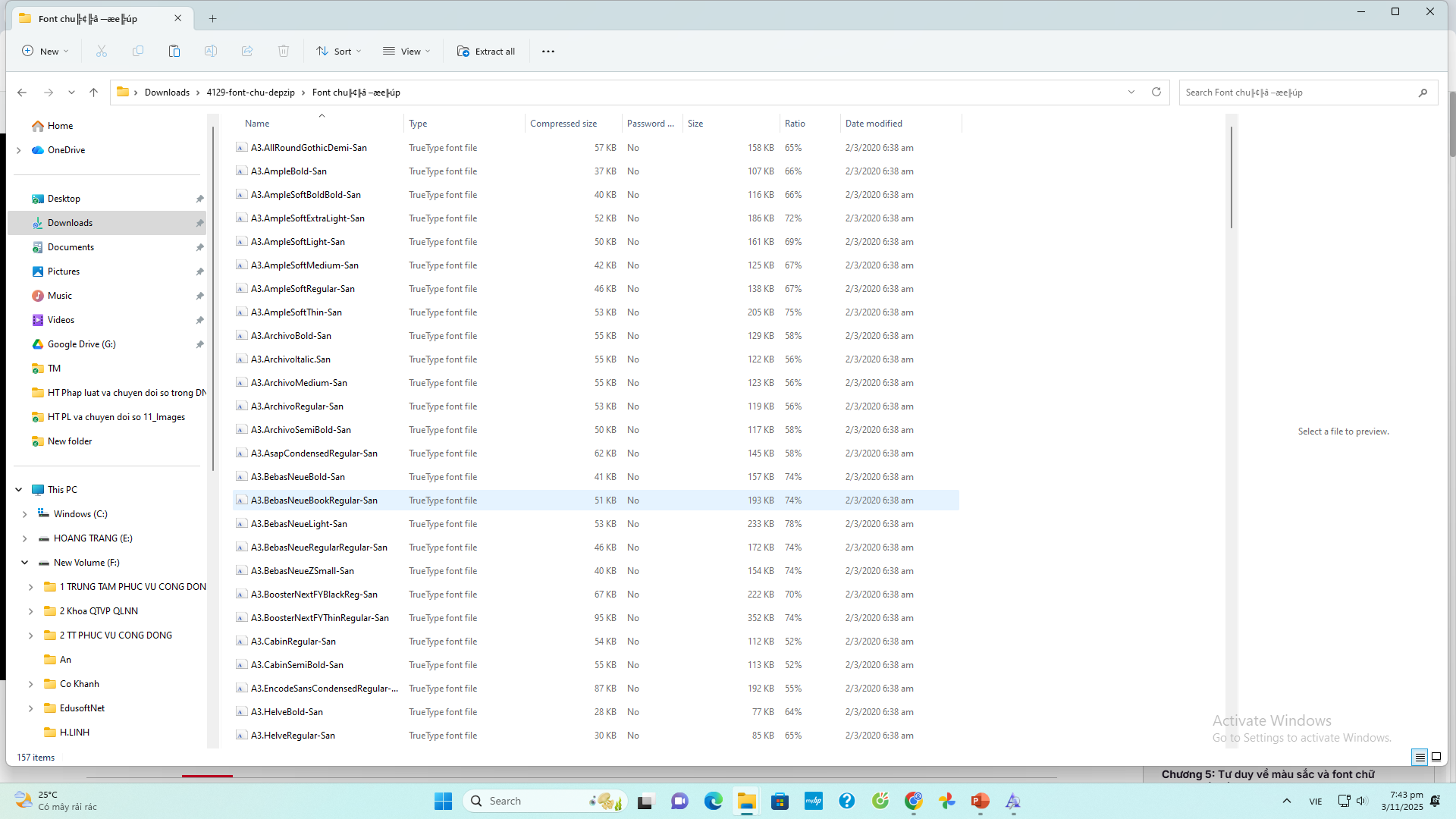Open the See more three-dots menu
The width and height of the screenshot is (1456, 819).
(548, 52)
